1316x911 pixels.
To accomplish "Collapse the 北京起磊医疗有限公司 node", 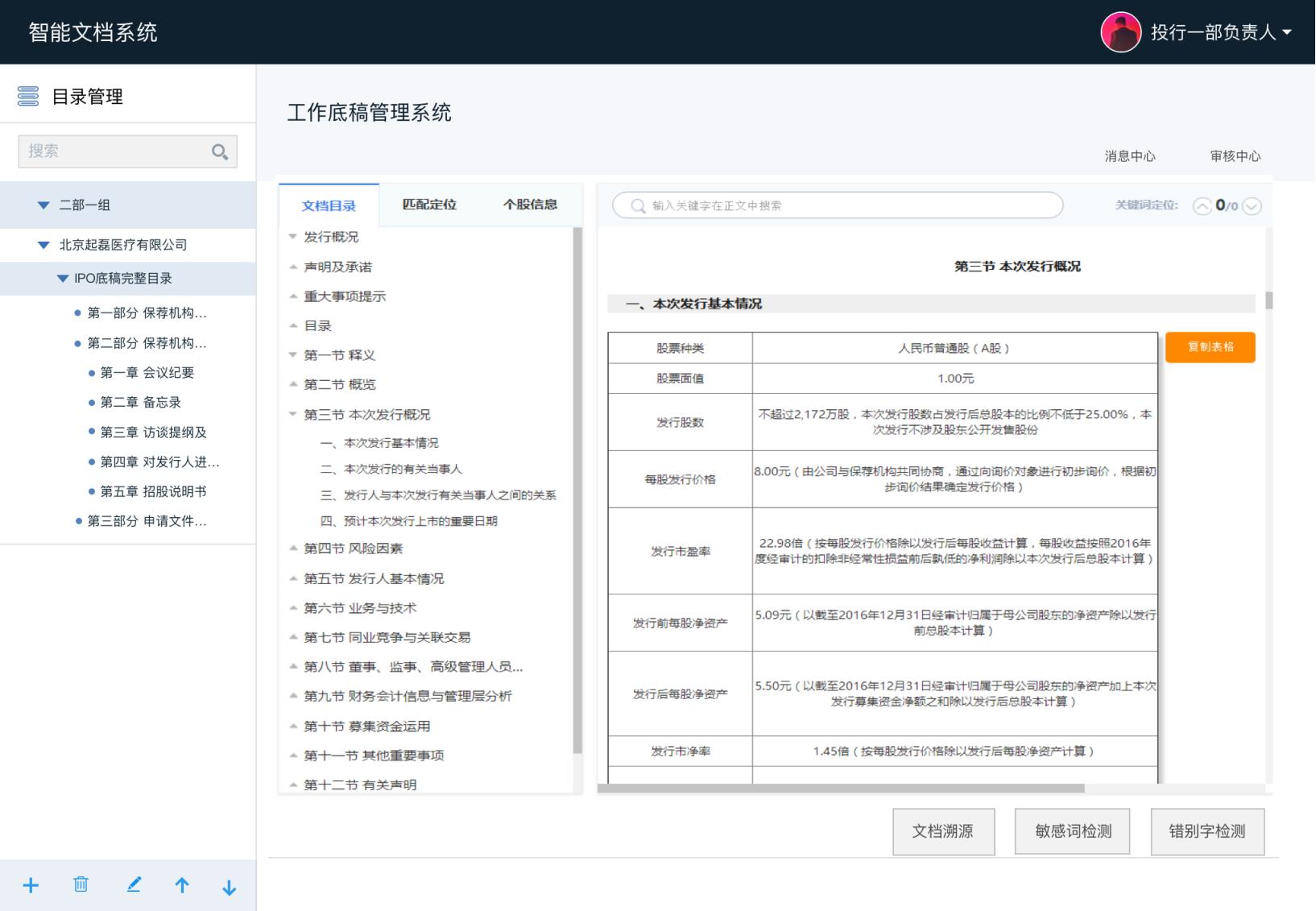I will (43, 245).
